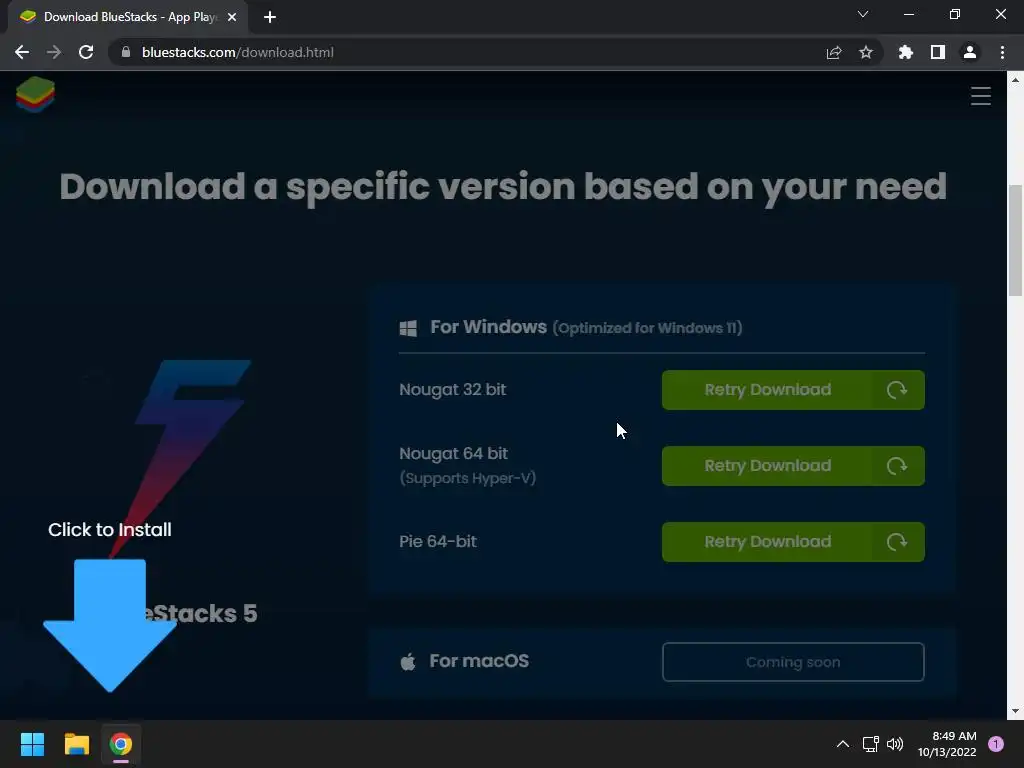
Task: Open File Explorer from the taskbar
Action: pyautogui.click(x=76, y=744)
